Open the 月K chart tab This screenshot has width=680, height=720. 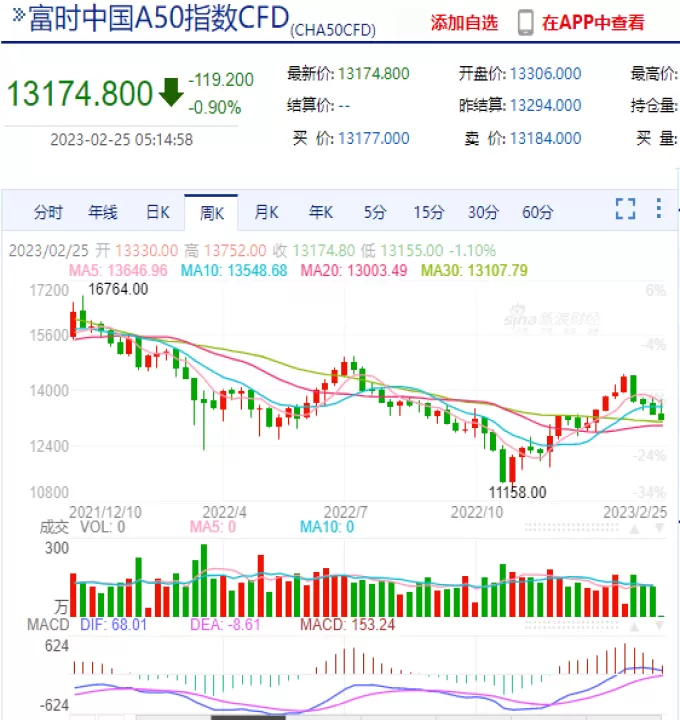266,212
